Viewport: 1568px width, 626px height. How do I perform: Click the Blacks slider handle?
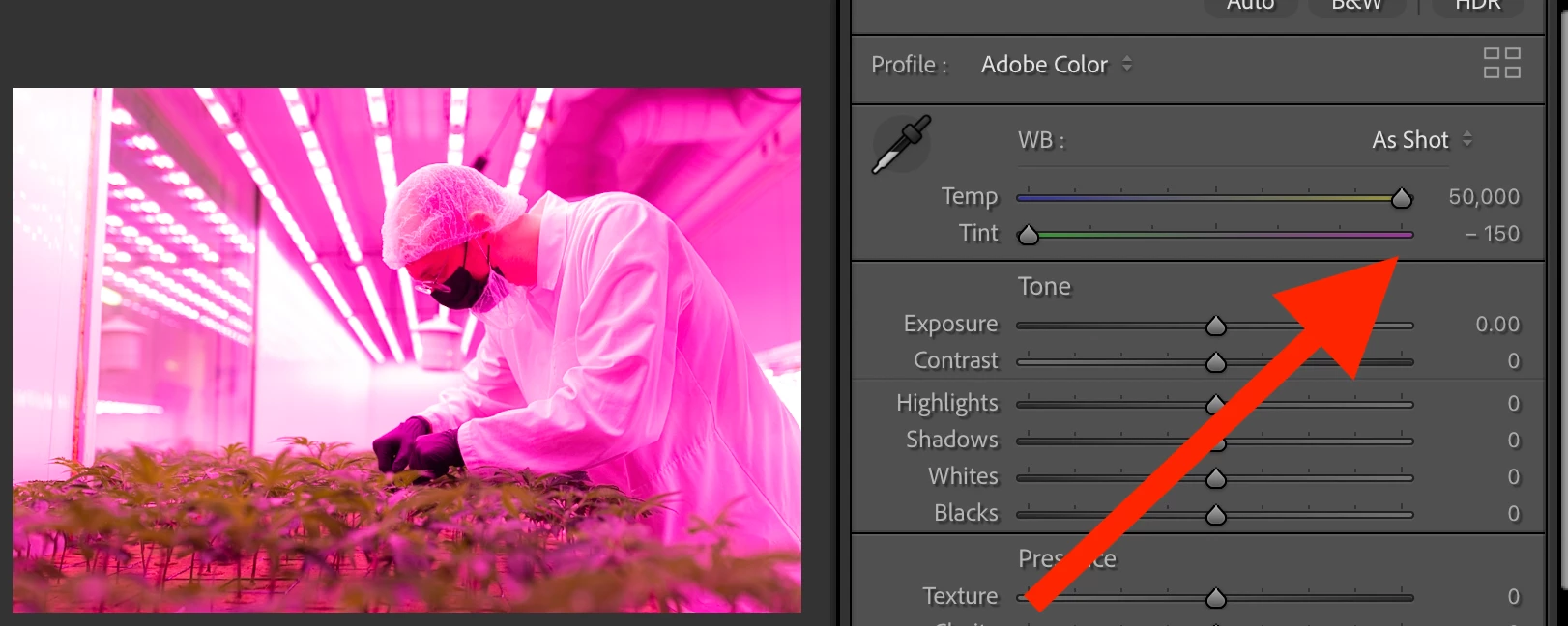(x=1216, y=515)
